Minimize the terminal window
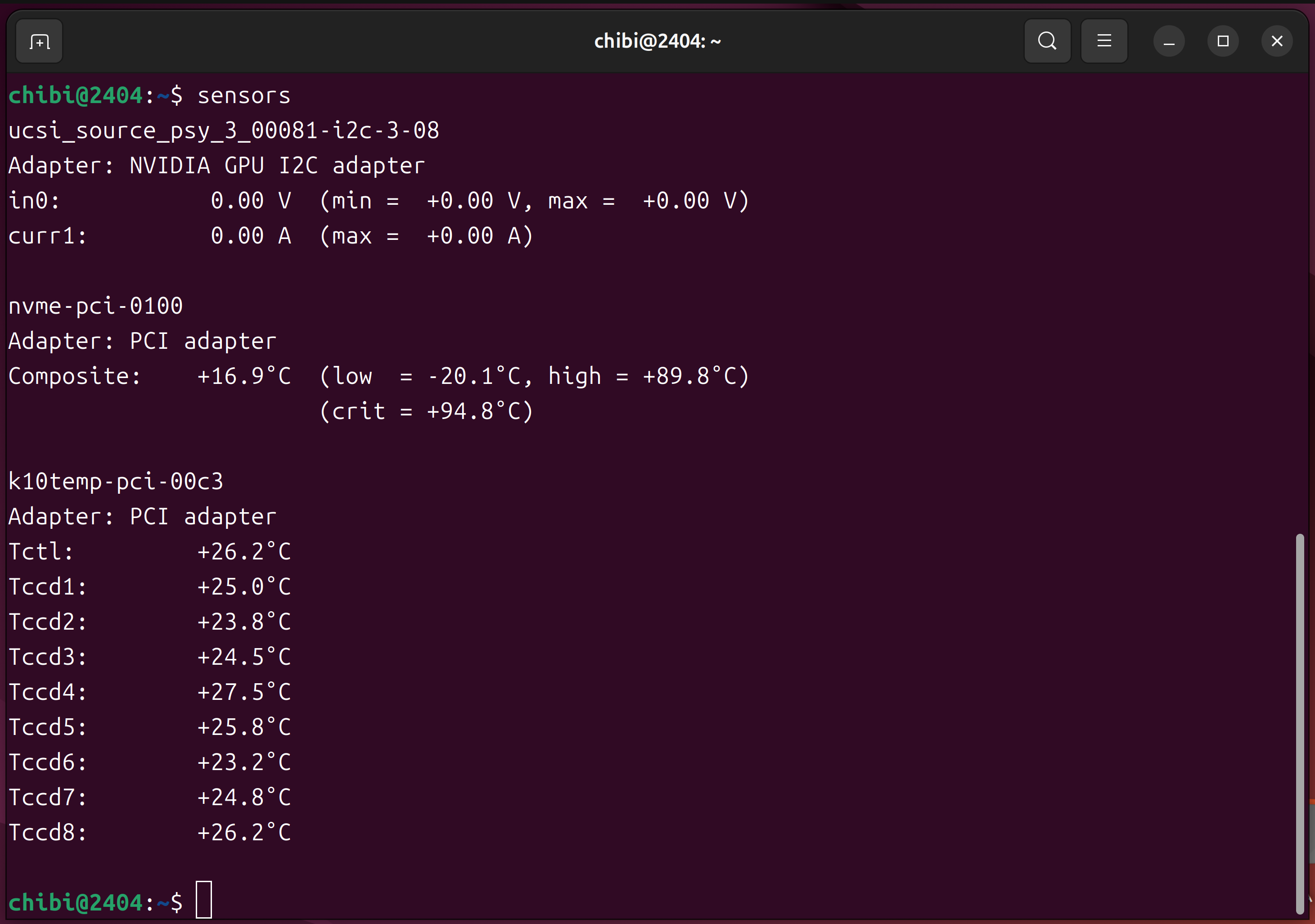Viewport: 1315px width, 924px height. click(1168, 41)
